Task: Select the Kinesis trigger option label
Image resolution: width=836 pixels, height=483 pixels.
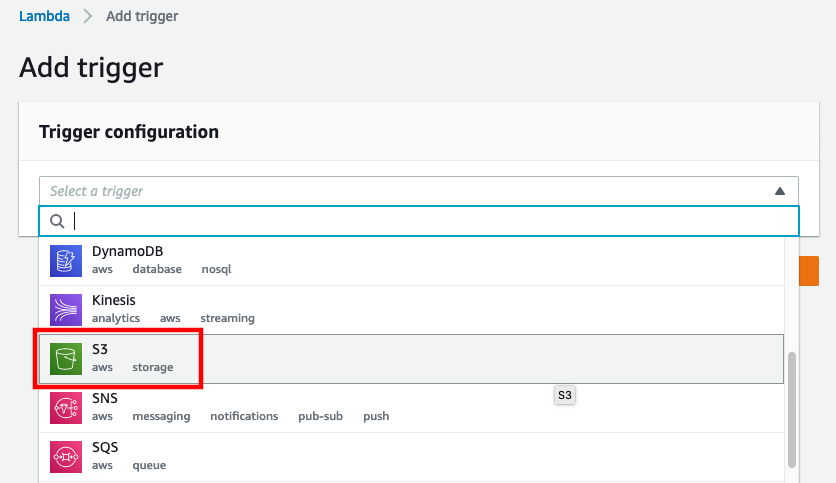Action: (114, 300)
